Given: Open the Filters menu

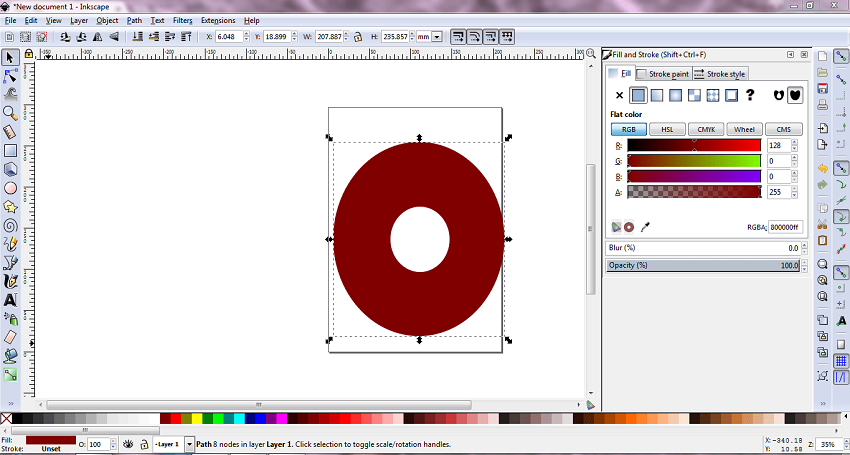Looking at the screenshot, I should pos(182,20).
